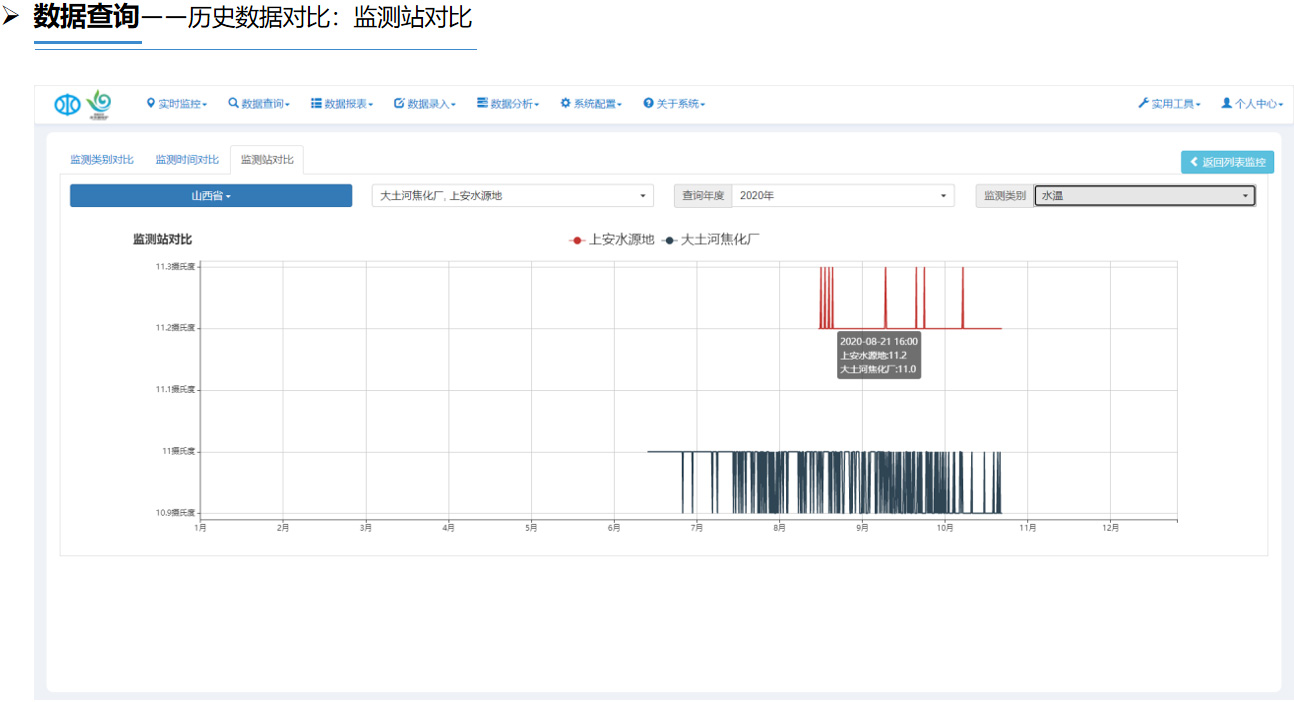Click the 监测类别 label

(x=1005, y=196)
